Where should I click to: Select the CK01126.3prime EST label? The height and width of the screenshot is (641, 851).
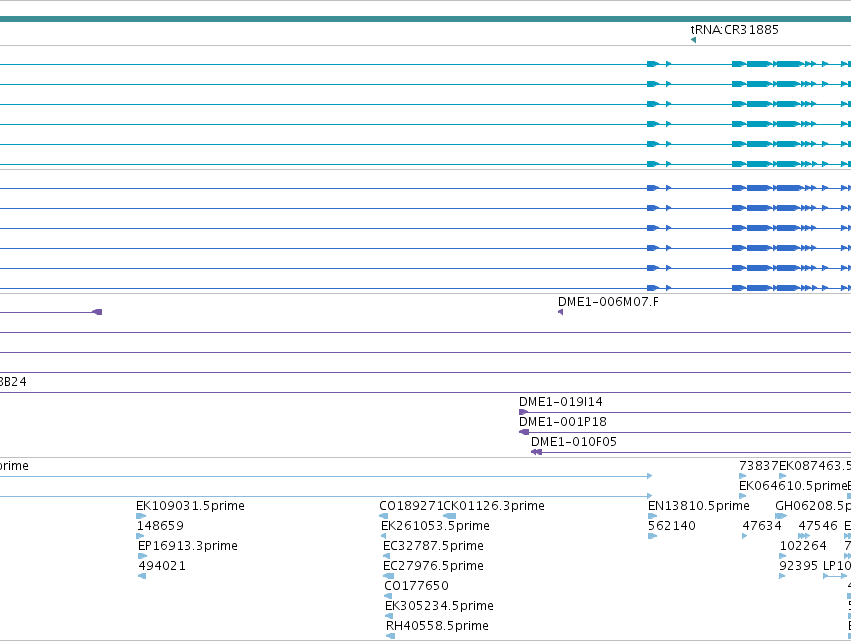494,506
